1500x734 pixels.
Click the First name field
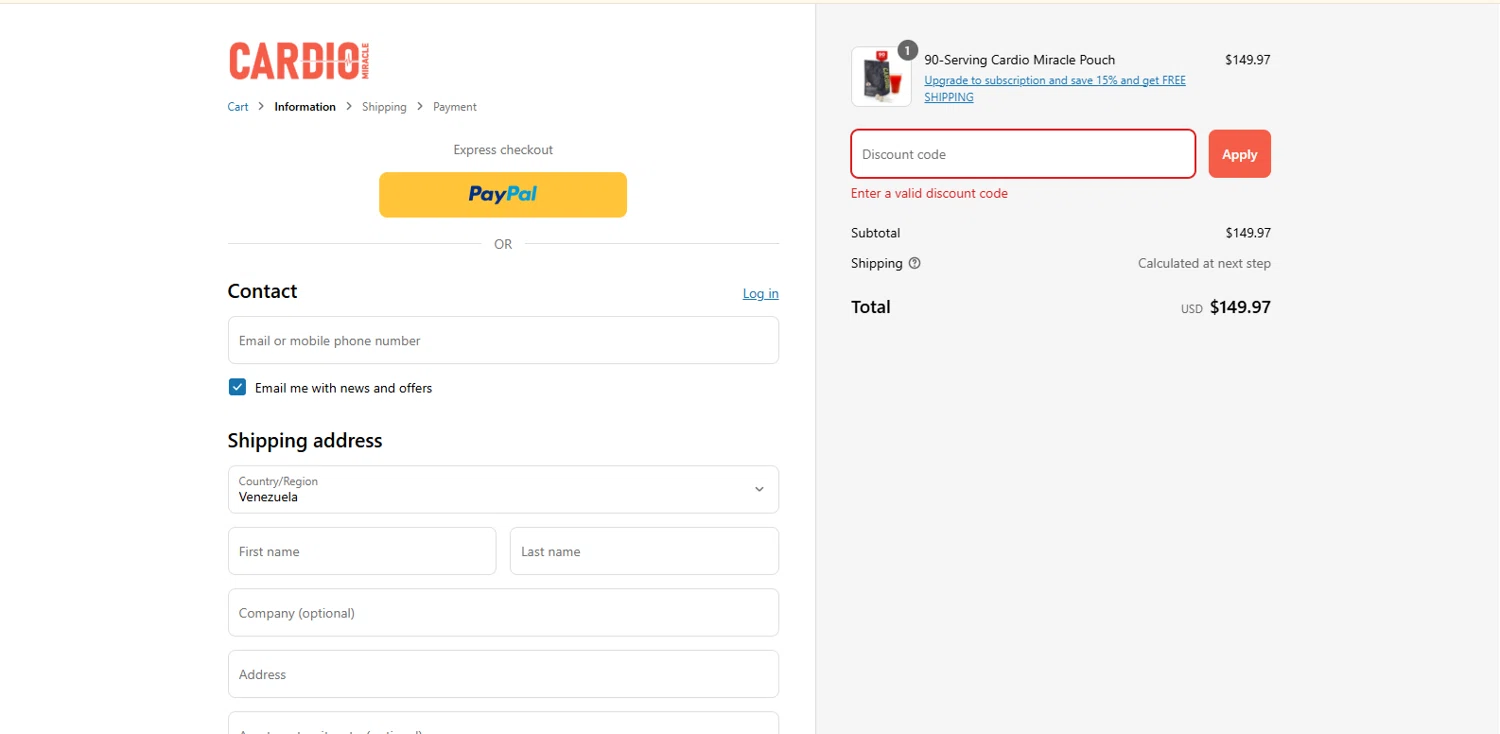pos(362,551)
